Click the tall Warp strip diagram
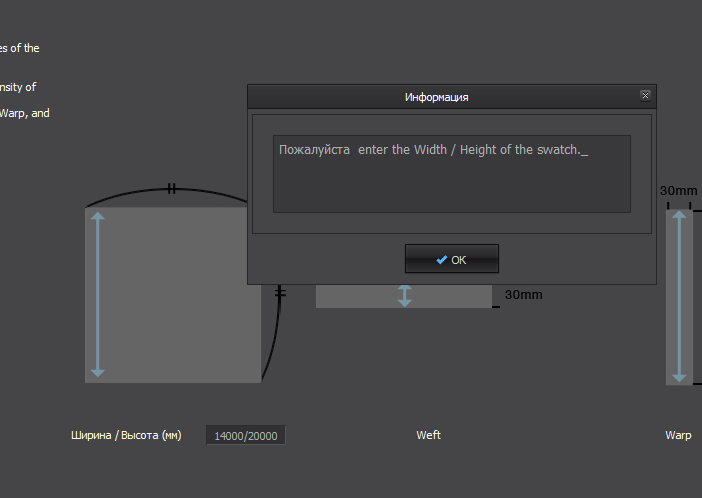The height and width of the screenshot is (498, 702). 679,297
